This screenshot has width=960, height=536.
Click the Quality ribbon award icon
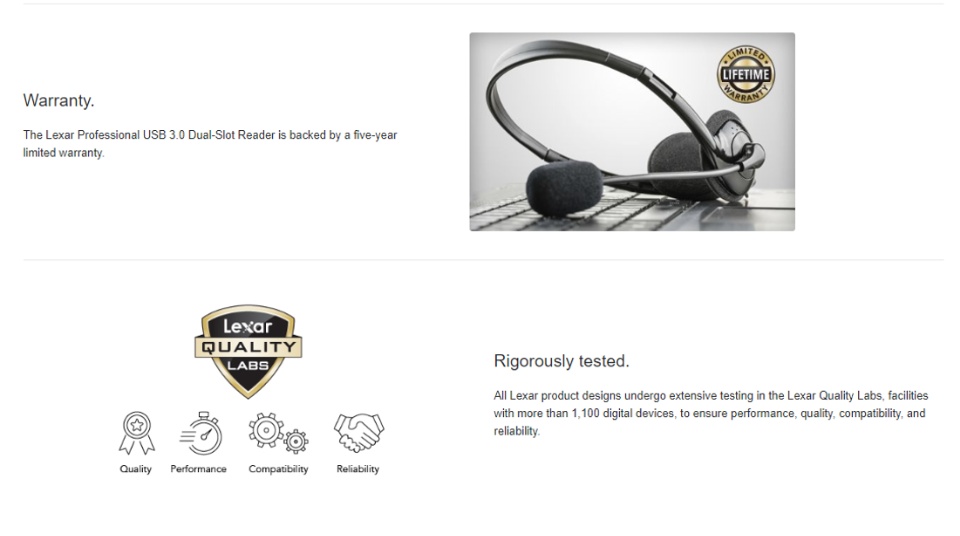click(137, 433)
